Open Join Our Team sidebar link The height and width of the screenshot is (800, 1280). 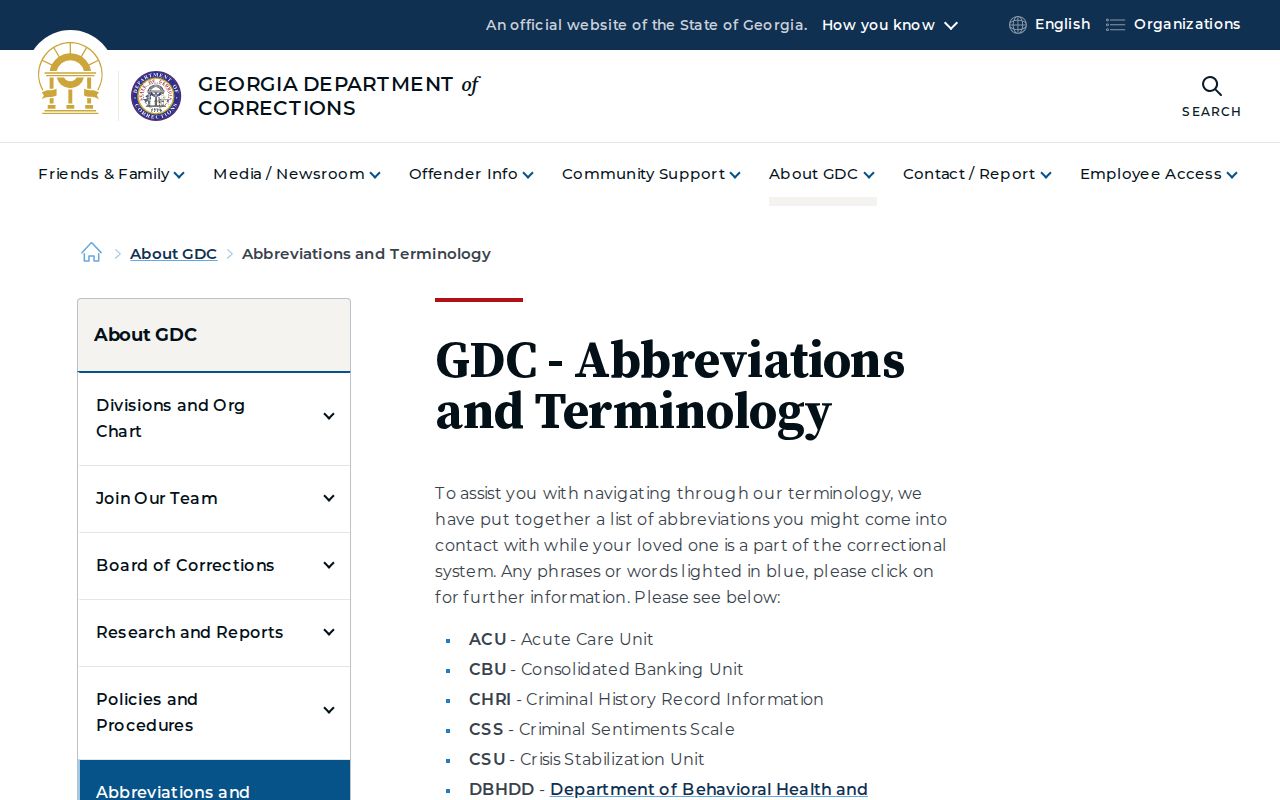(156, 498)
